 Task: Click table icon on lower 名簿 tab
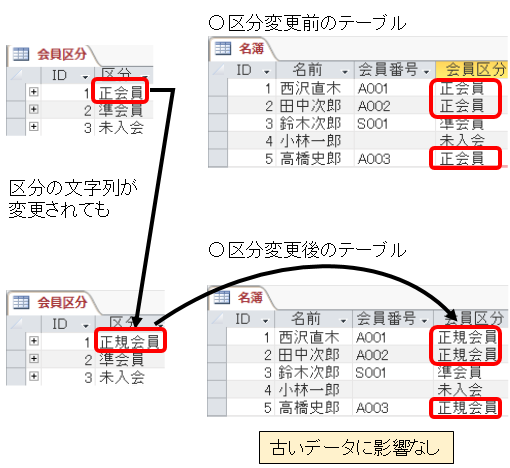click(x=222, y=297)
